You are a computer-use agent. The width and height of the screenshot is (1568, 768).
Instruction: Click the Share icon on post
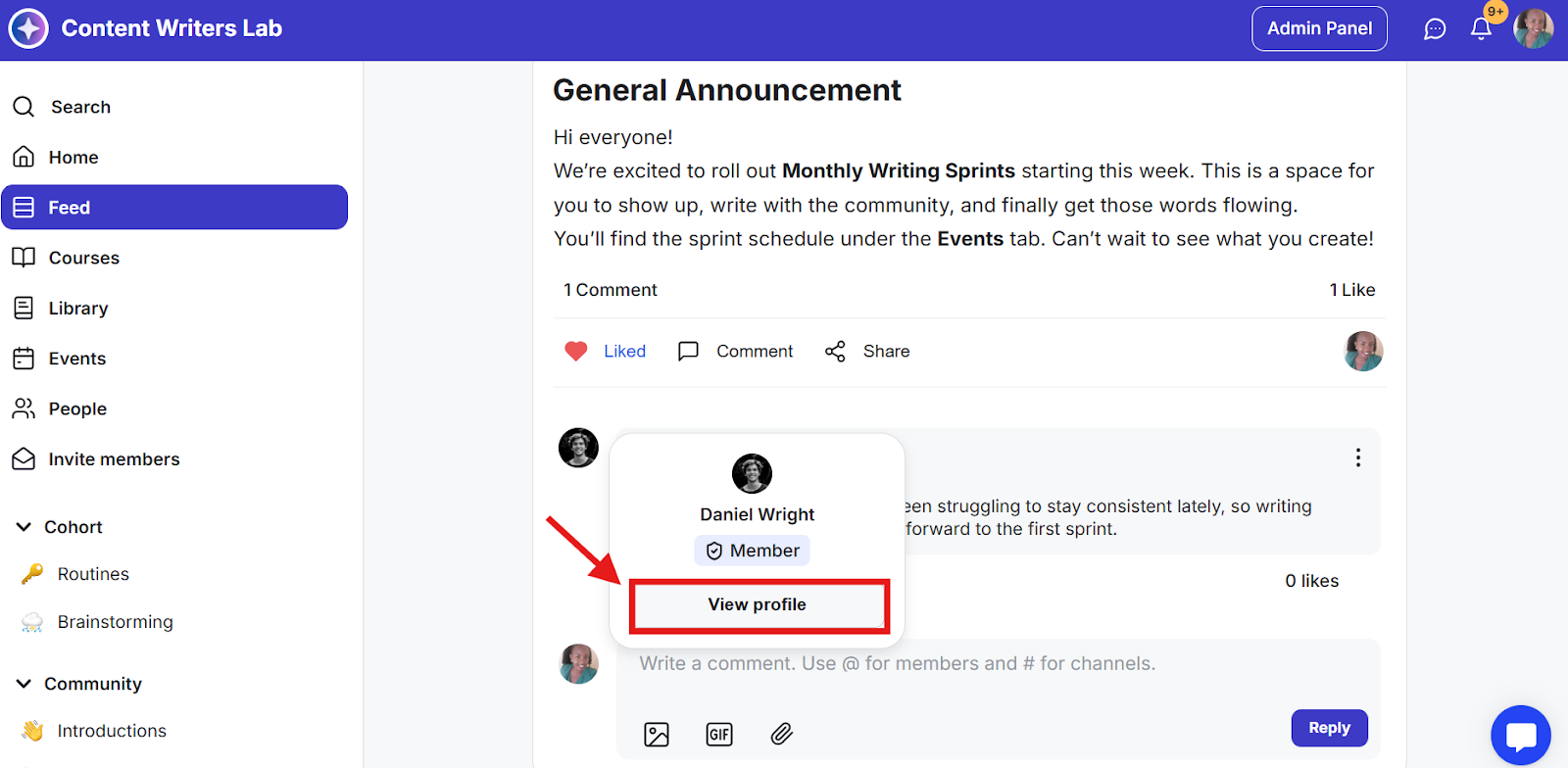coord(835,352)
